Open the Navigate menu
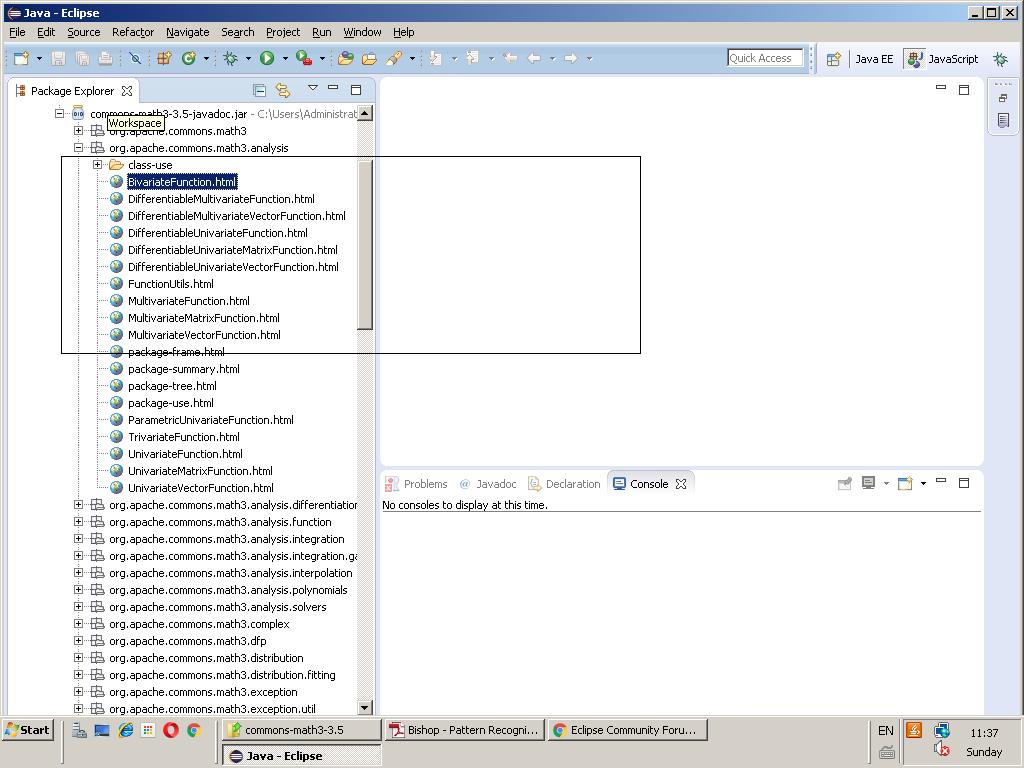 click(187, 32)
